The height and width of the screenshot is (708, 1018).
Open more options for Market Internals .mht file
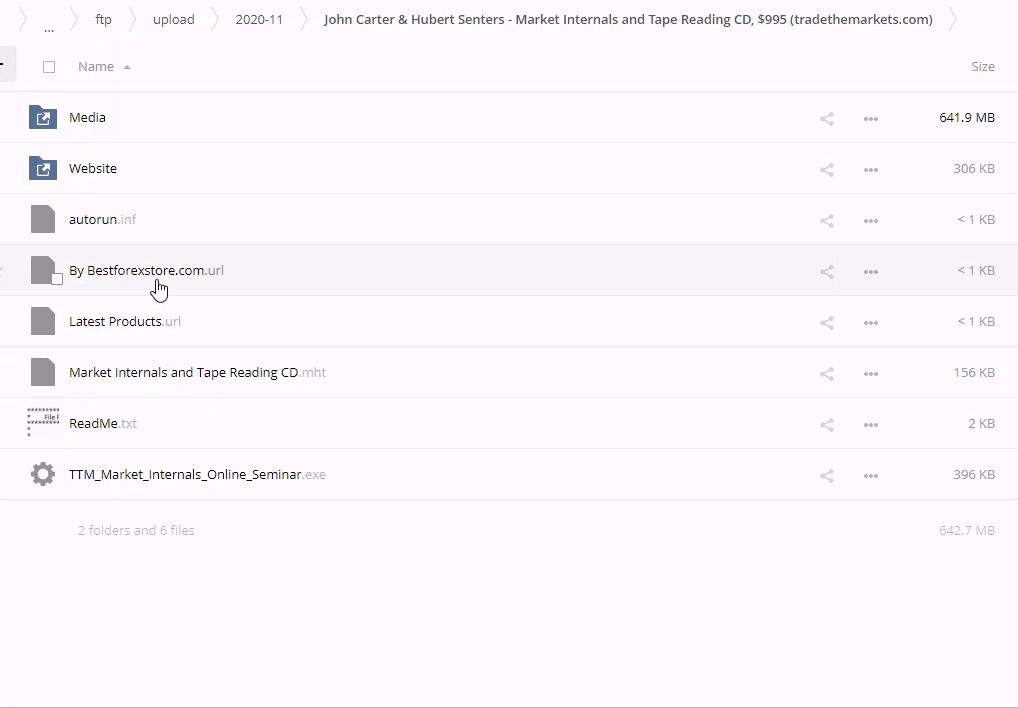pos(870,373)
